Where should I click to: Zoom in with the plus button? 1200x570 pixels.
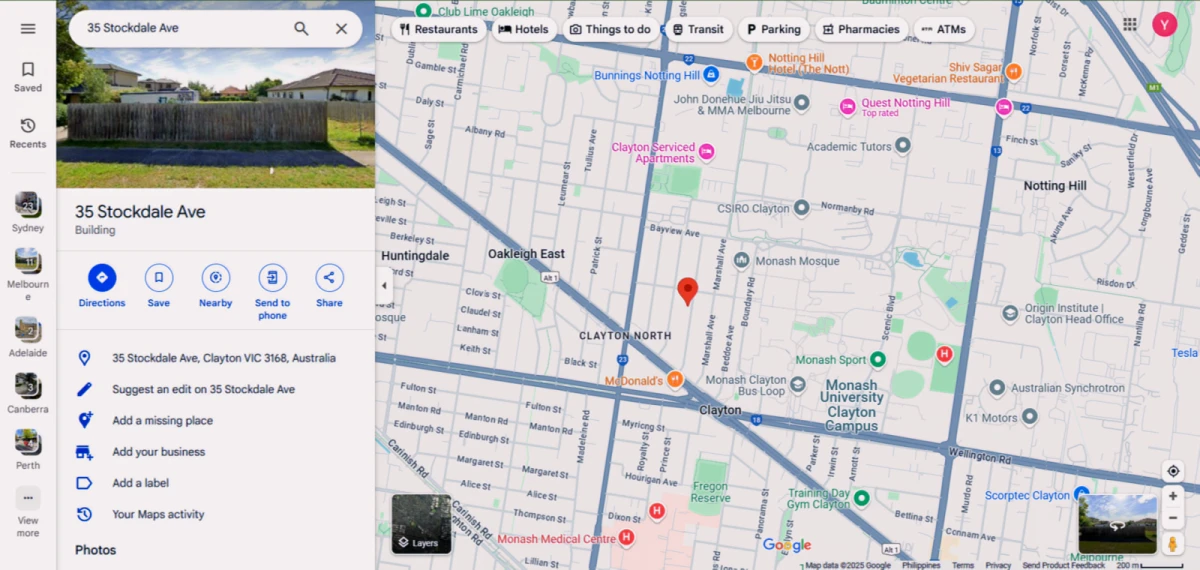click(x=1173, y=496)
